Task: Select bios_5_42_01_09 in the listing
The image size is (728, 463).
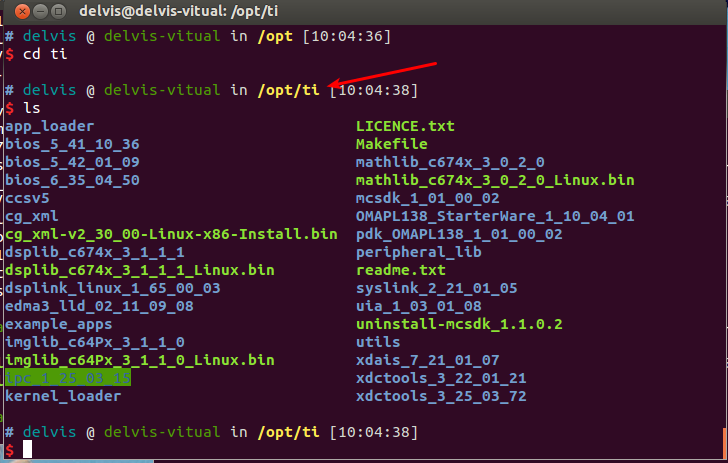Action: (x=72, y=163)
